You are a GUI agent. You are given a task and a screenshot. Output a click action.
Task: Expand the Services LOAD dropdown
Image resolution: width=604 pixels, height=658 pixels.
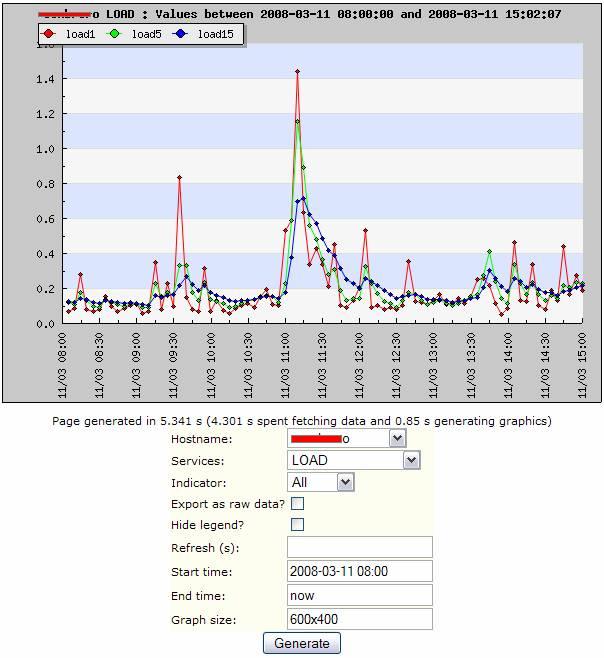pos(353,460)
